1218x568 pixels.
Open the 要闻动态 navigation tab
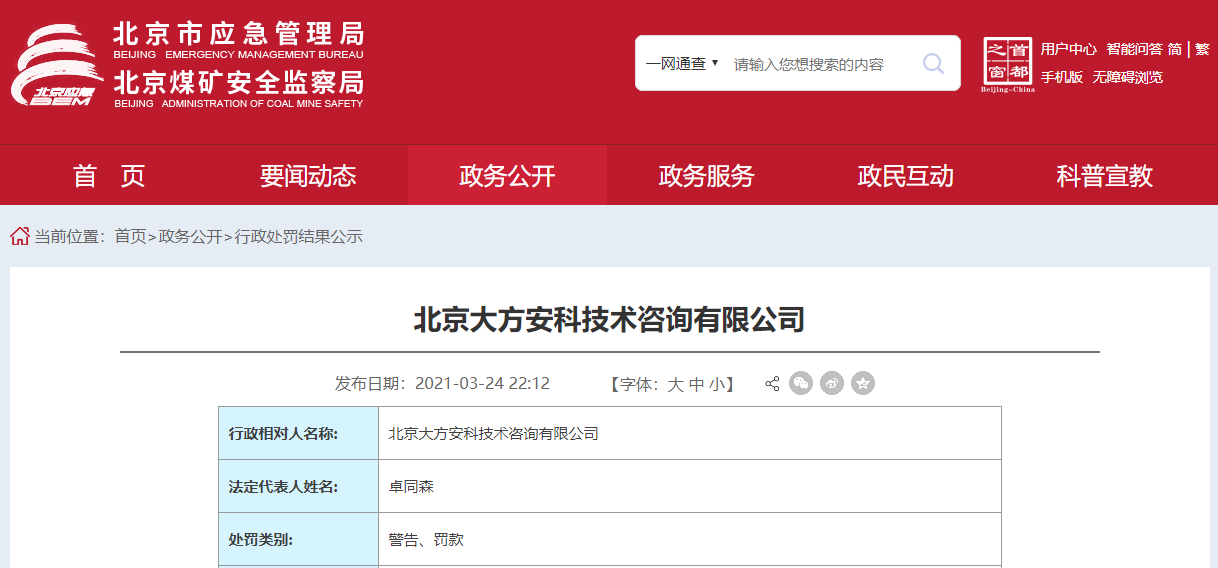(x=308, y=176)
